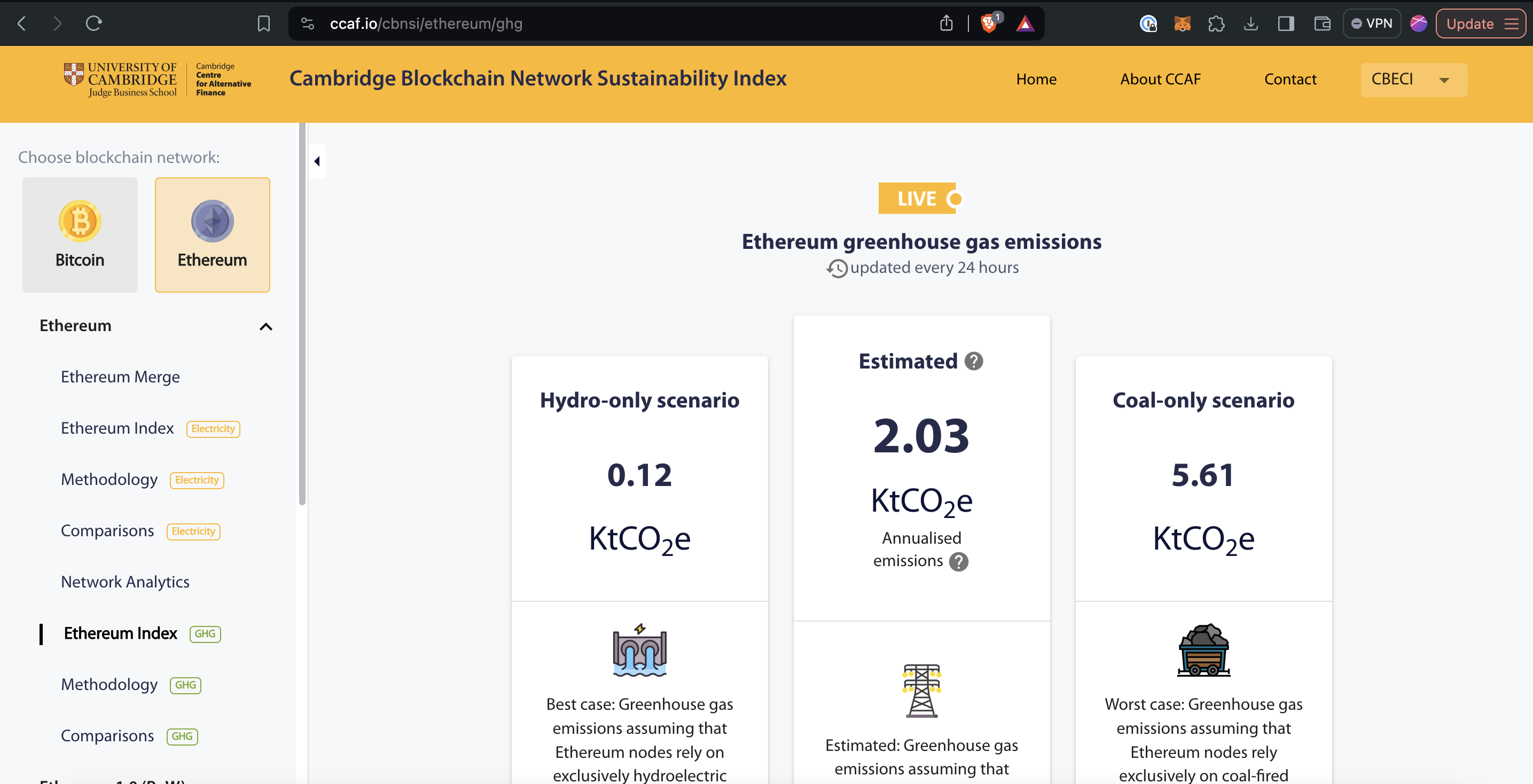
Task: Open the MetaMask fox extension
Action: (x=1182, y=24)
